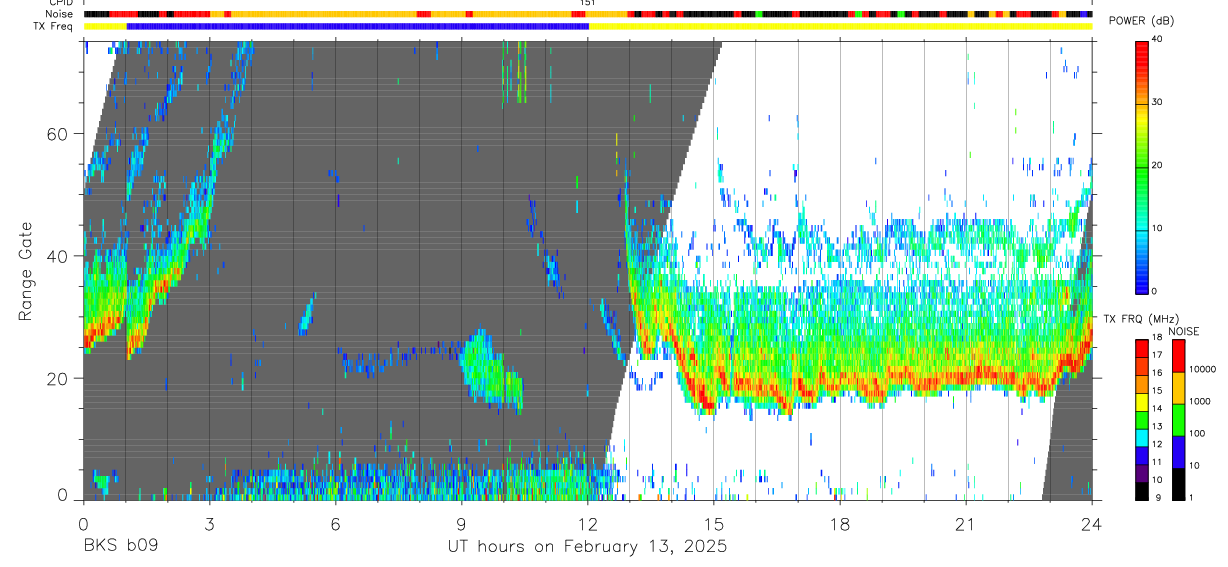Click the "10000" label on the NOISE scale
This screenshot has height=567, width=1228.
pyautogui.click(x=1204, y=369)
